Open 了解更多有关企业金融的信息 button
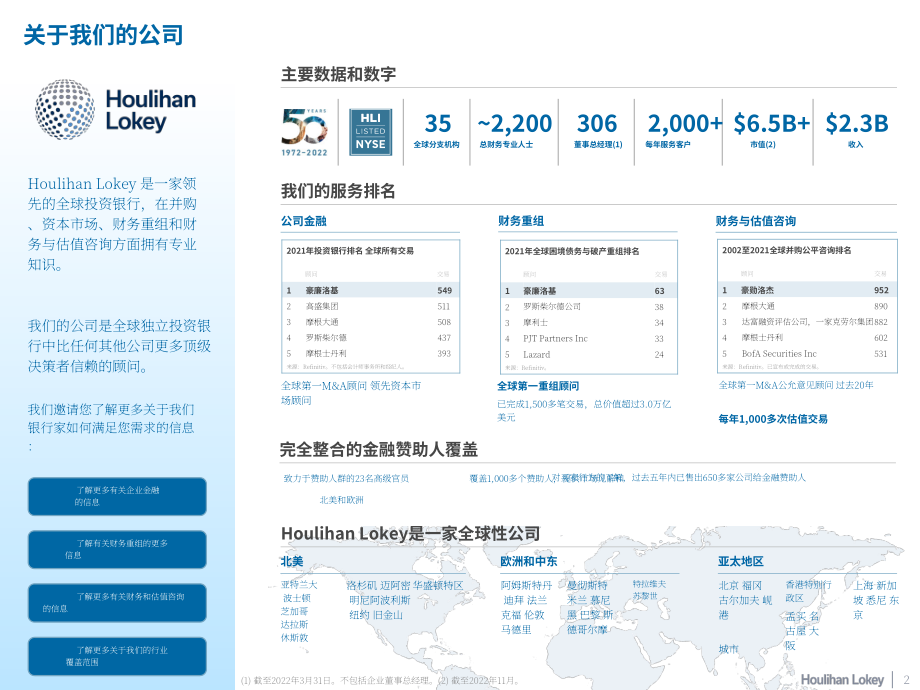This screenshot has height=690, width=920. 117,496
